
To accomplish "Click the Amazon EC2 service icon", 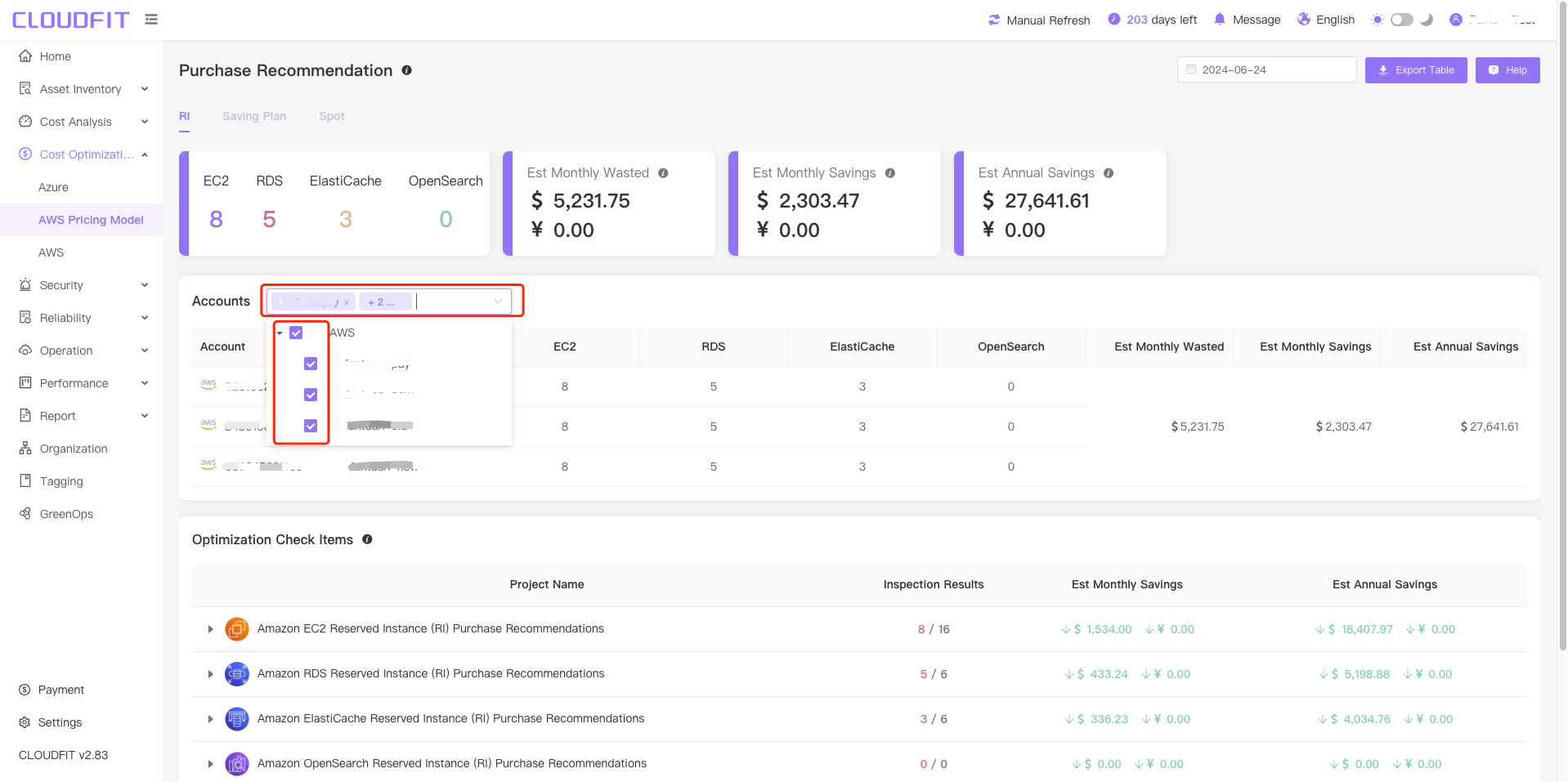I will [x=237, y=629].
